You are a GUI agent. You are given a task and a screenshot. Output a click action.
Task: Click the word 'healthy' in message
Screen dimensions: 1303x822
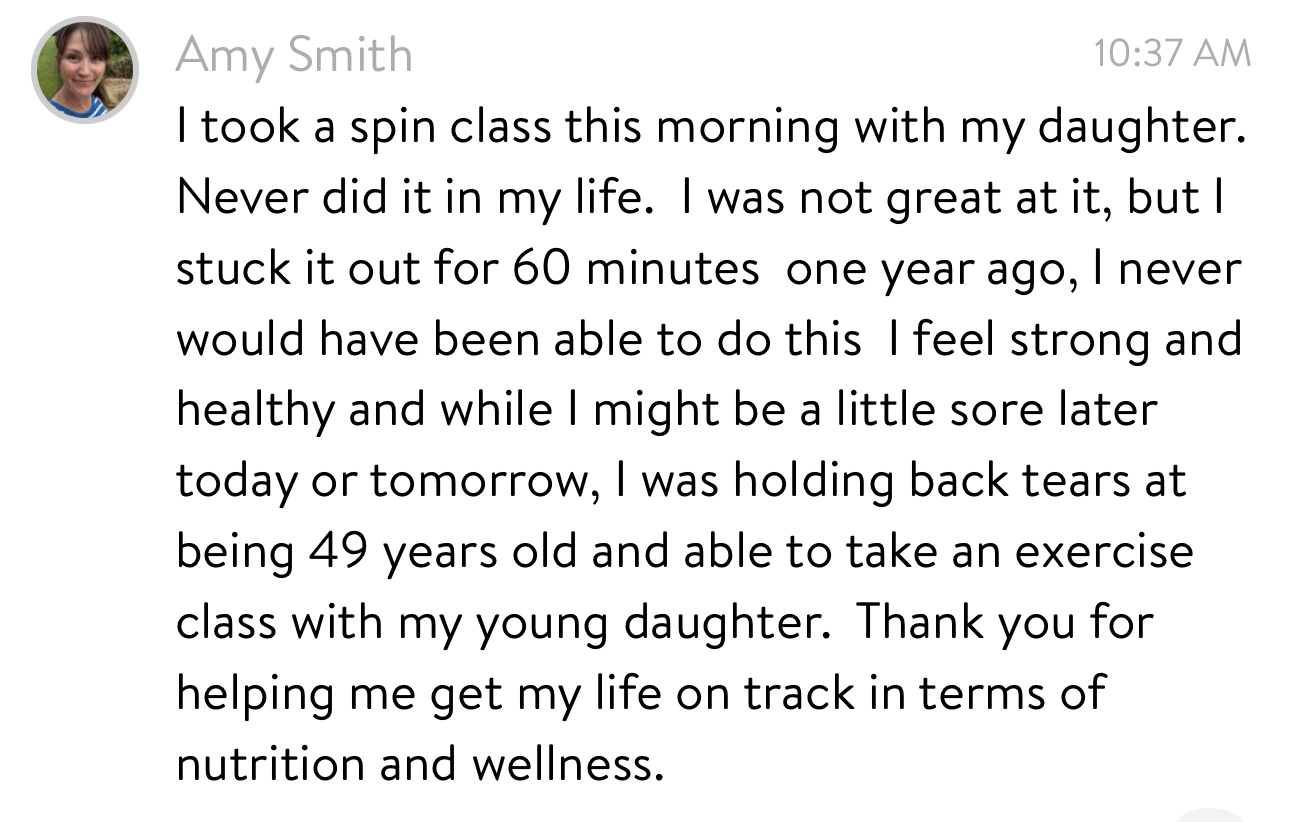coord(254,411)
